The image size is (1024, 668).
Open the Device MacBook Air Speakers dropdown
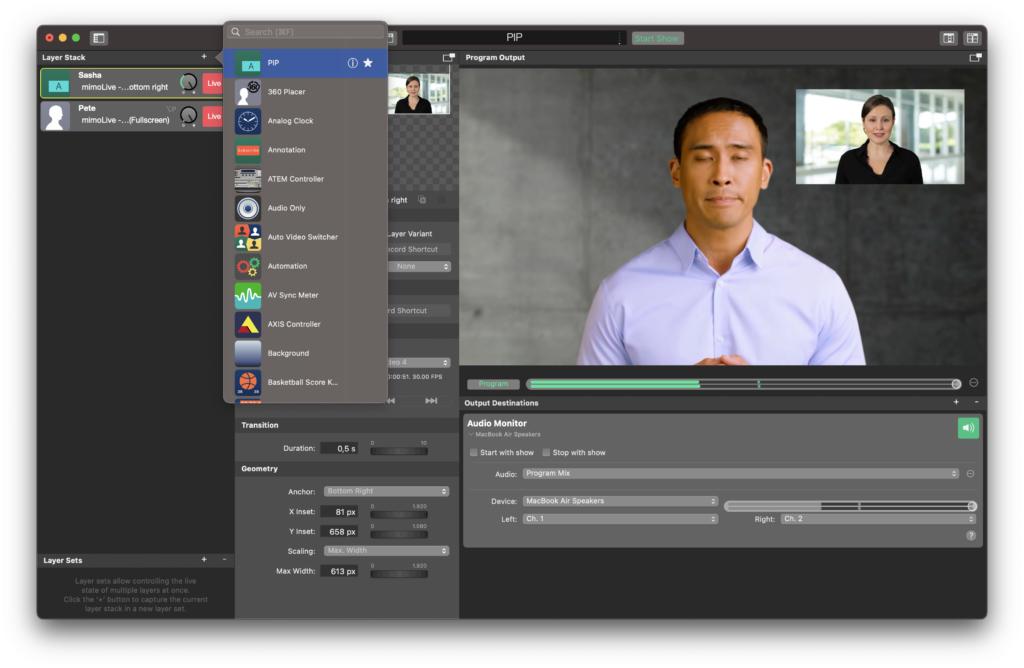tap(620, 501)
